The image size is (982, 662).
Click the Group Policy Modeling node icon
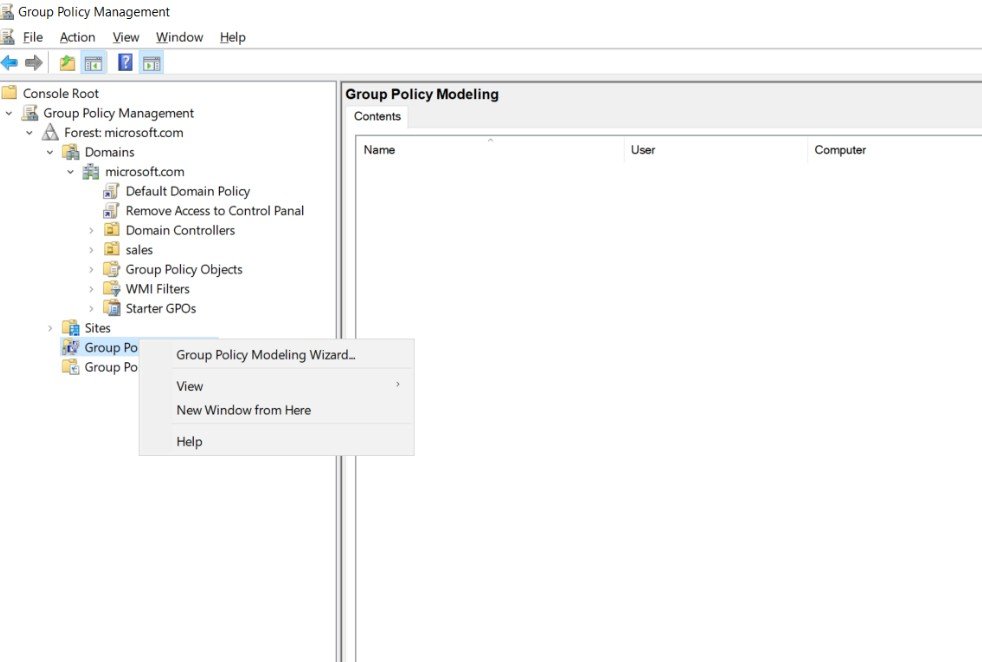coord(70,347)
